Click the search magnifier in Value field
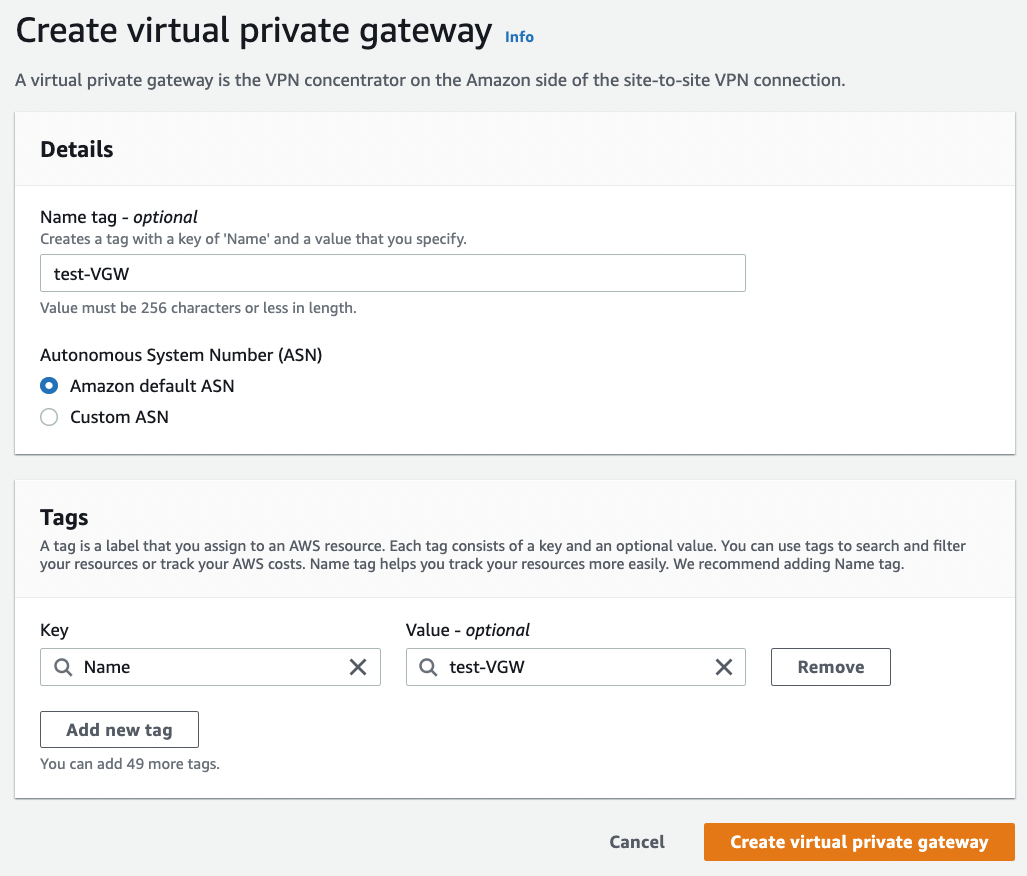The height and width of the screenshot is (876, 1027). tap(428, 667)
